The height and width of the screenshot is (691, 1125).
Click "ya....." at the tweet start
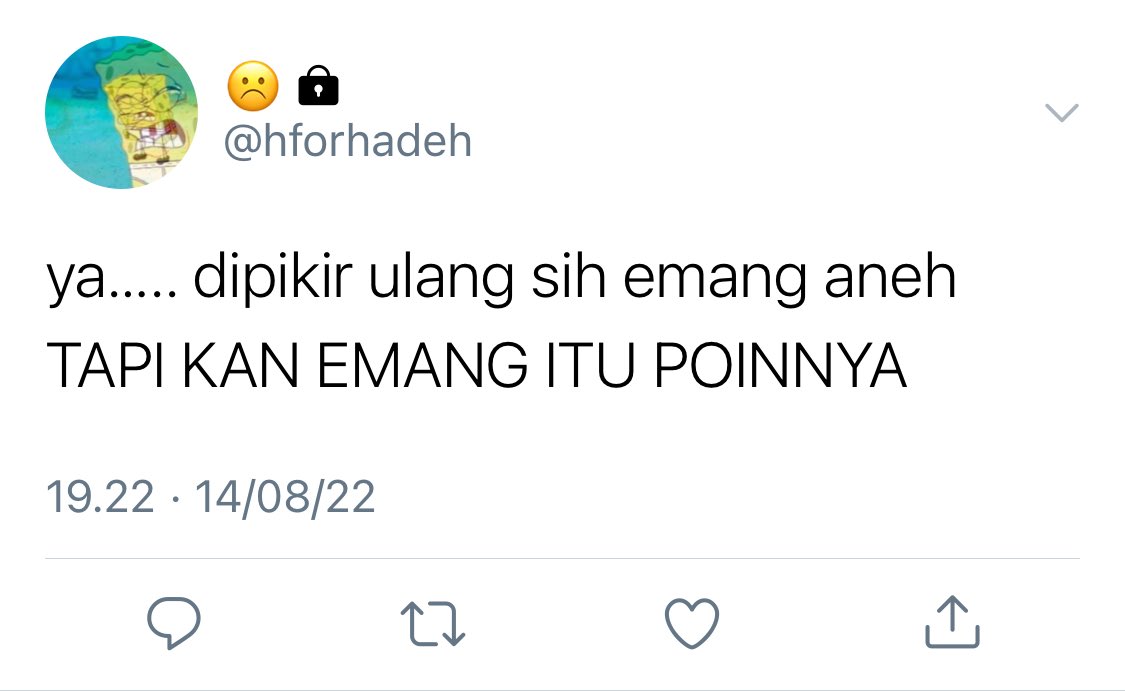point(111,280)
